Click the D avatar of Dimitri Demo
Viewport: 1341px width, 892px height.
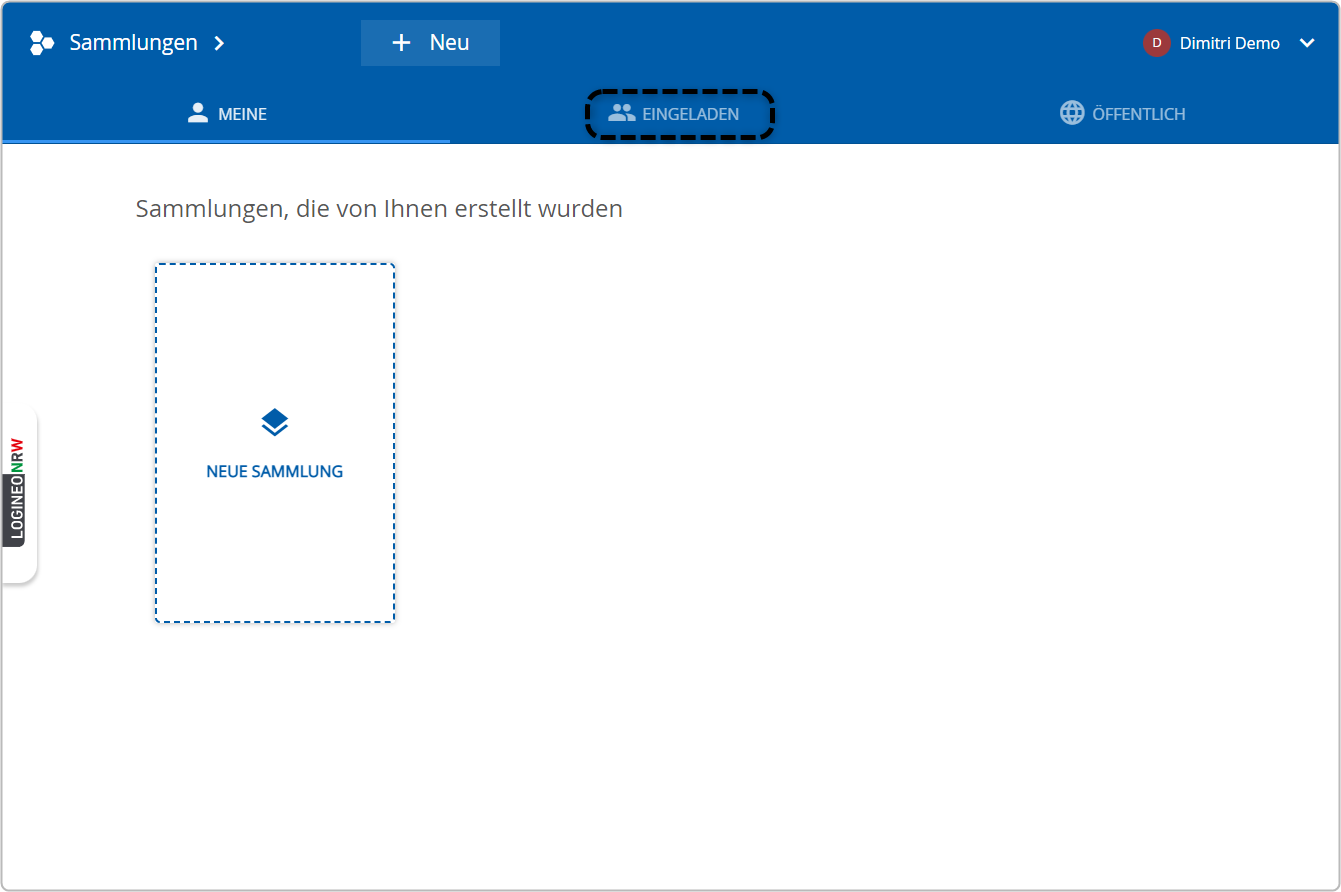tap(1157, 43)
